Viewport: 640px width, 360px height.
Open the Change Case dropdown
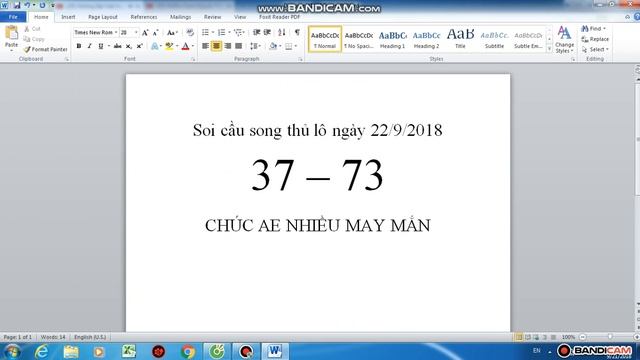pyautogui.click(x=172, y=33)
